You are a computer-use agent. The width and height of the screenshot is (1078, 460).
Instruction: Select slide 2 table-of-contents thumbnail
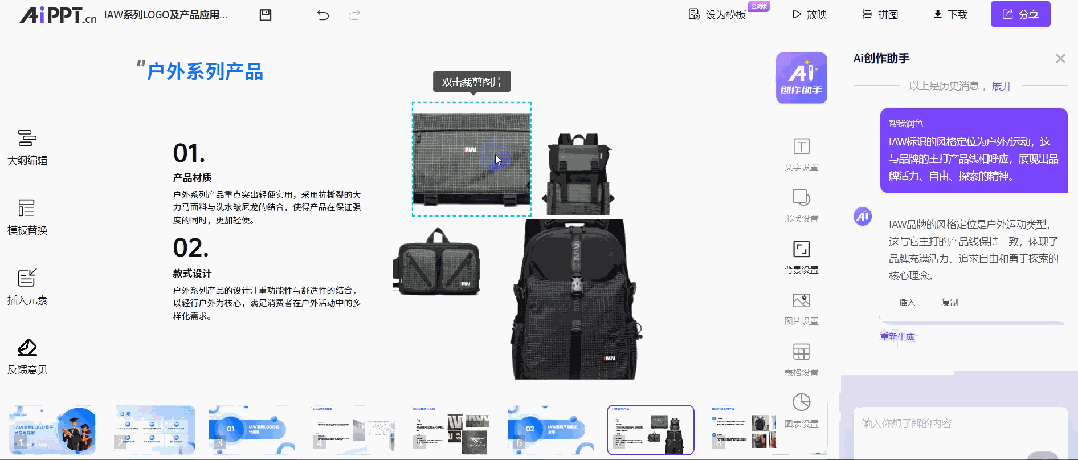point(154,429)
